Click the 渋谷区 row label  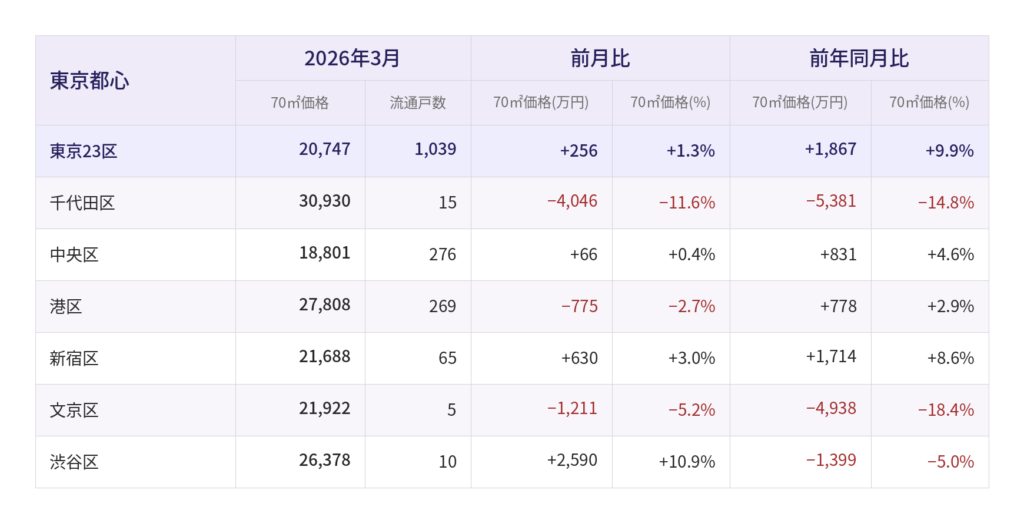coord(74,462)
